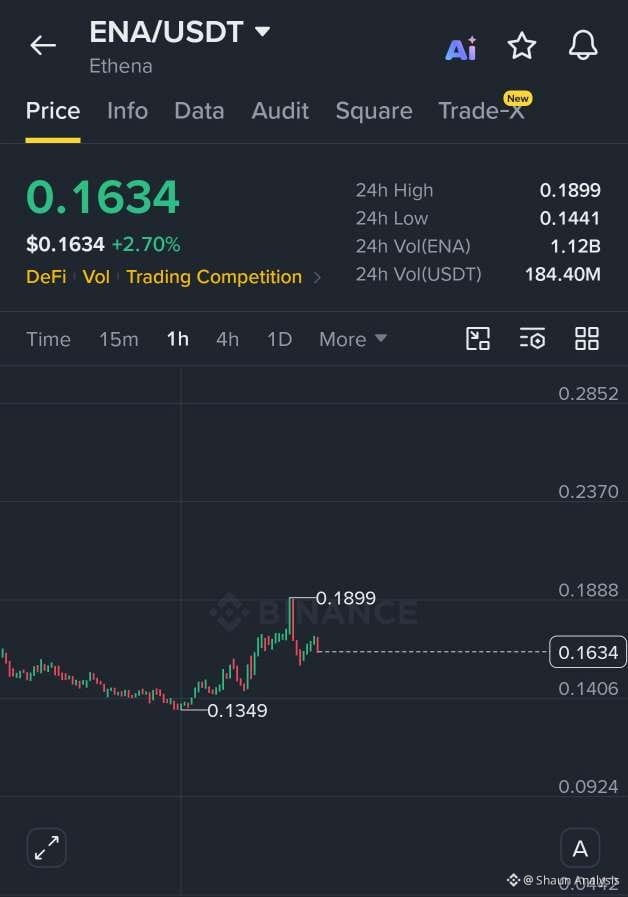Tap the 0.1406 axis label
The image size is (628, 897).
[x=588, y=688]
